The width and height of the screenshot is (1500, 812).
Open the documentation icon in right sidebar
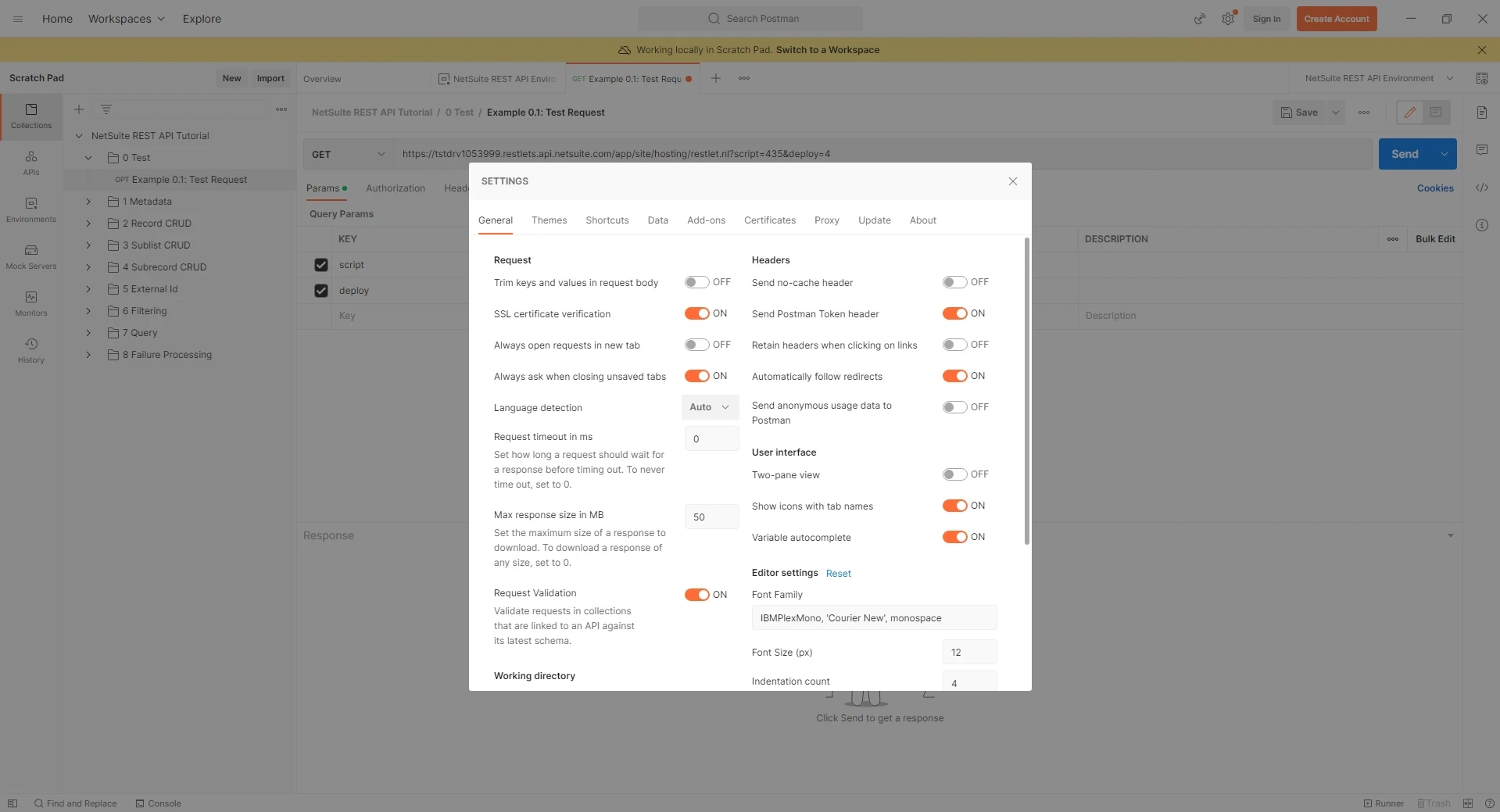click(1482, 113)
